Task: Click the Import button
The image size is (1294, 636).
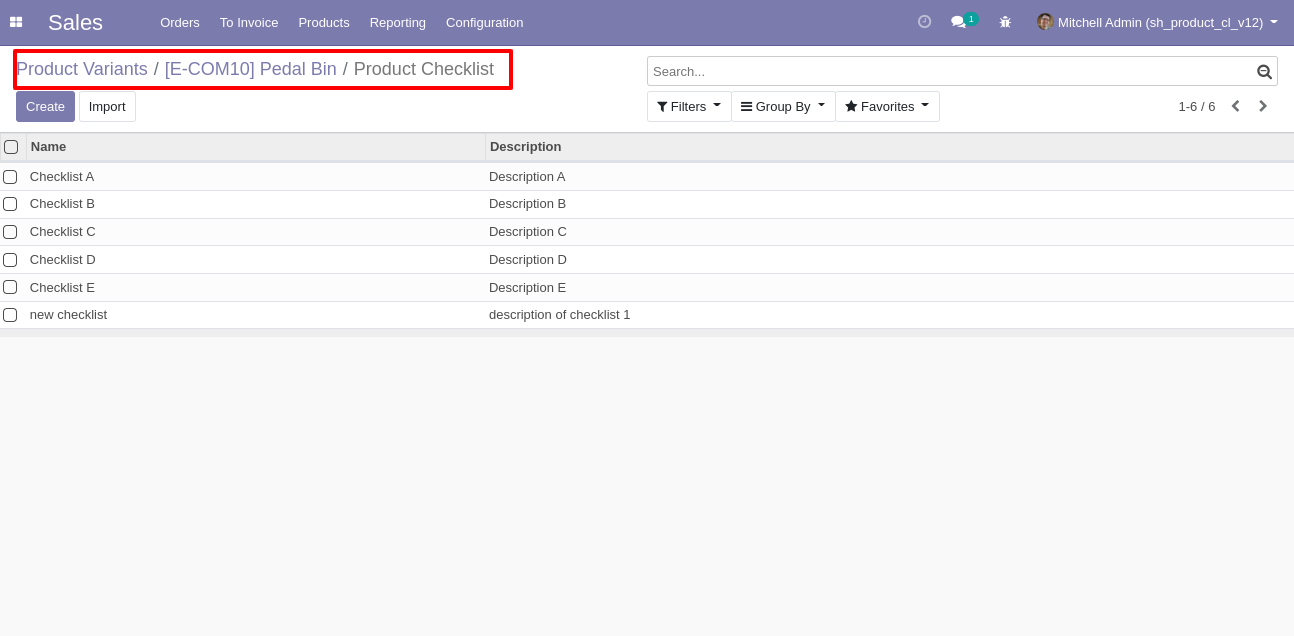Action: (x=107, y=106)
